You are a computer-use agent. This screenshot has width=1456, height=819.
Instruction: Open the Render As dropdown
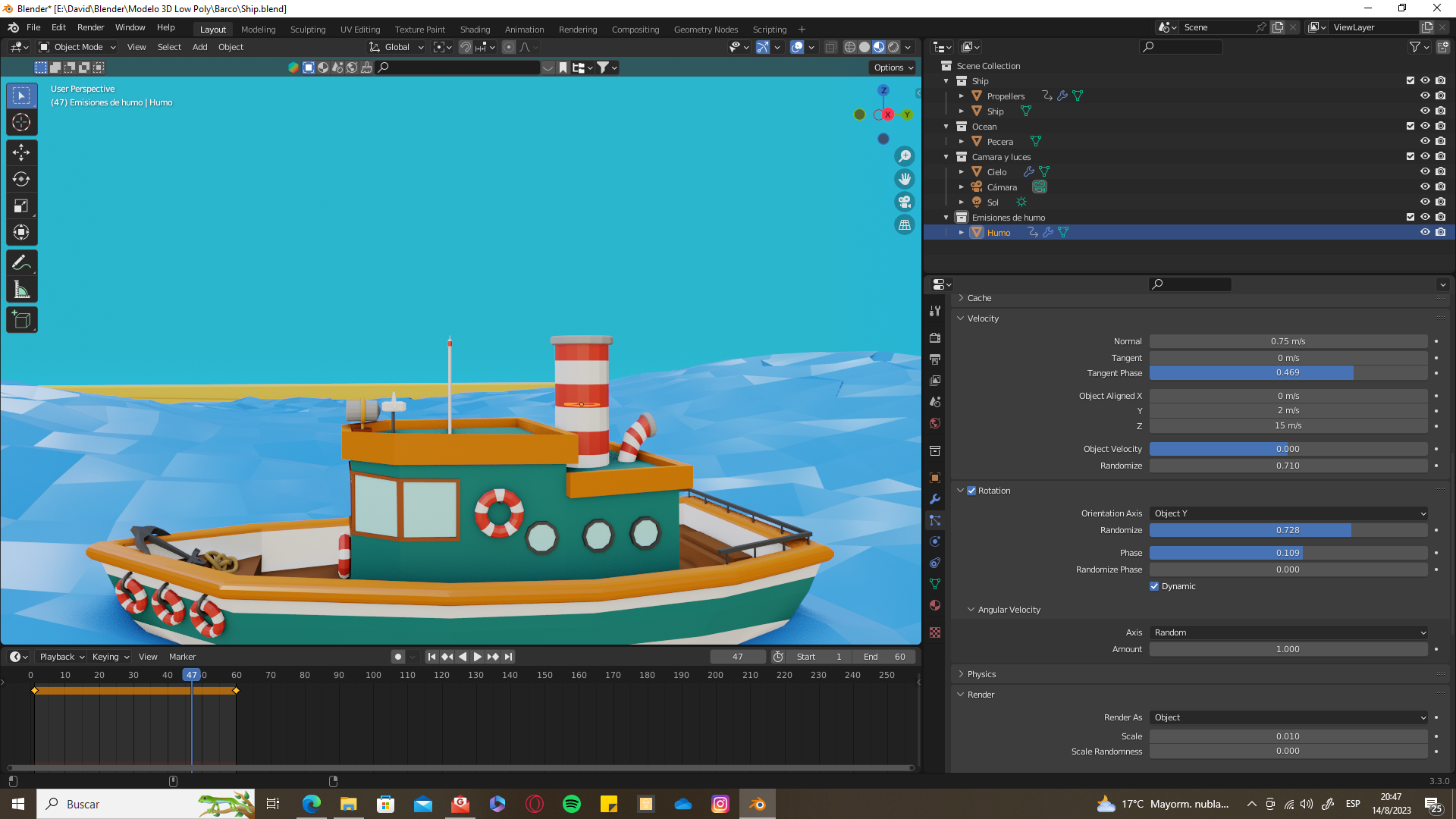coord(1288,717)
